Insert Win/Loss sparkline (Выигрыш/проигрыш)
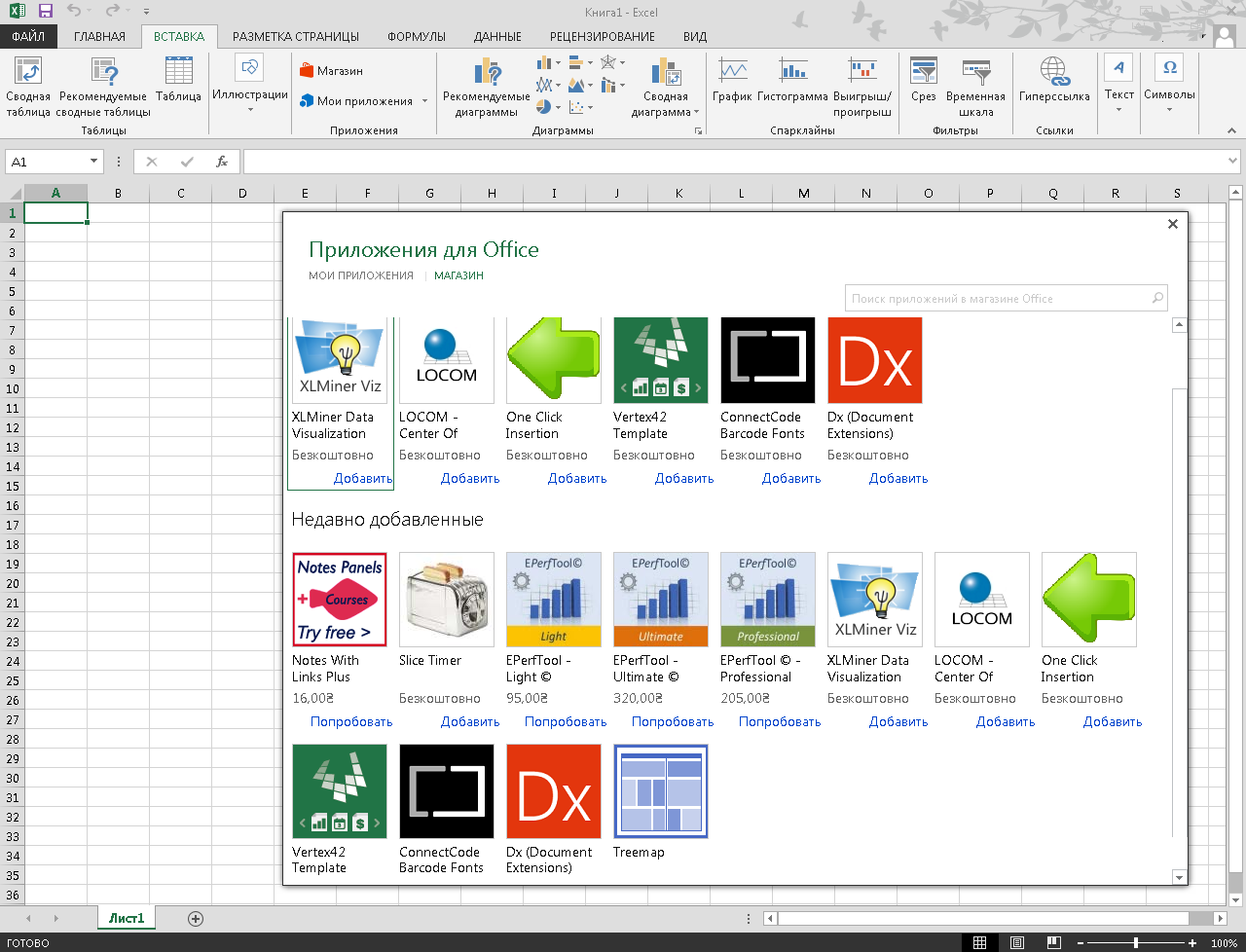Viewport: 1246px width, 952px height. click(x=862, y=87)
